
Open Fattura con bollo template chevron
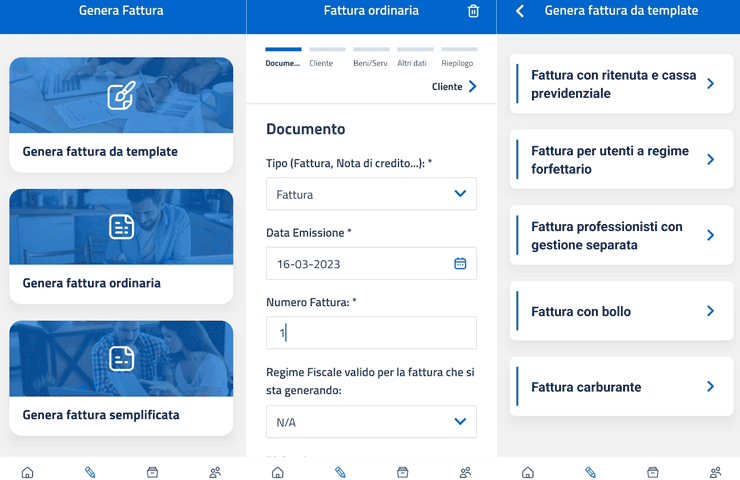710,311
